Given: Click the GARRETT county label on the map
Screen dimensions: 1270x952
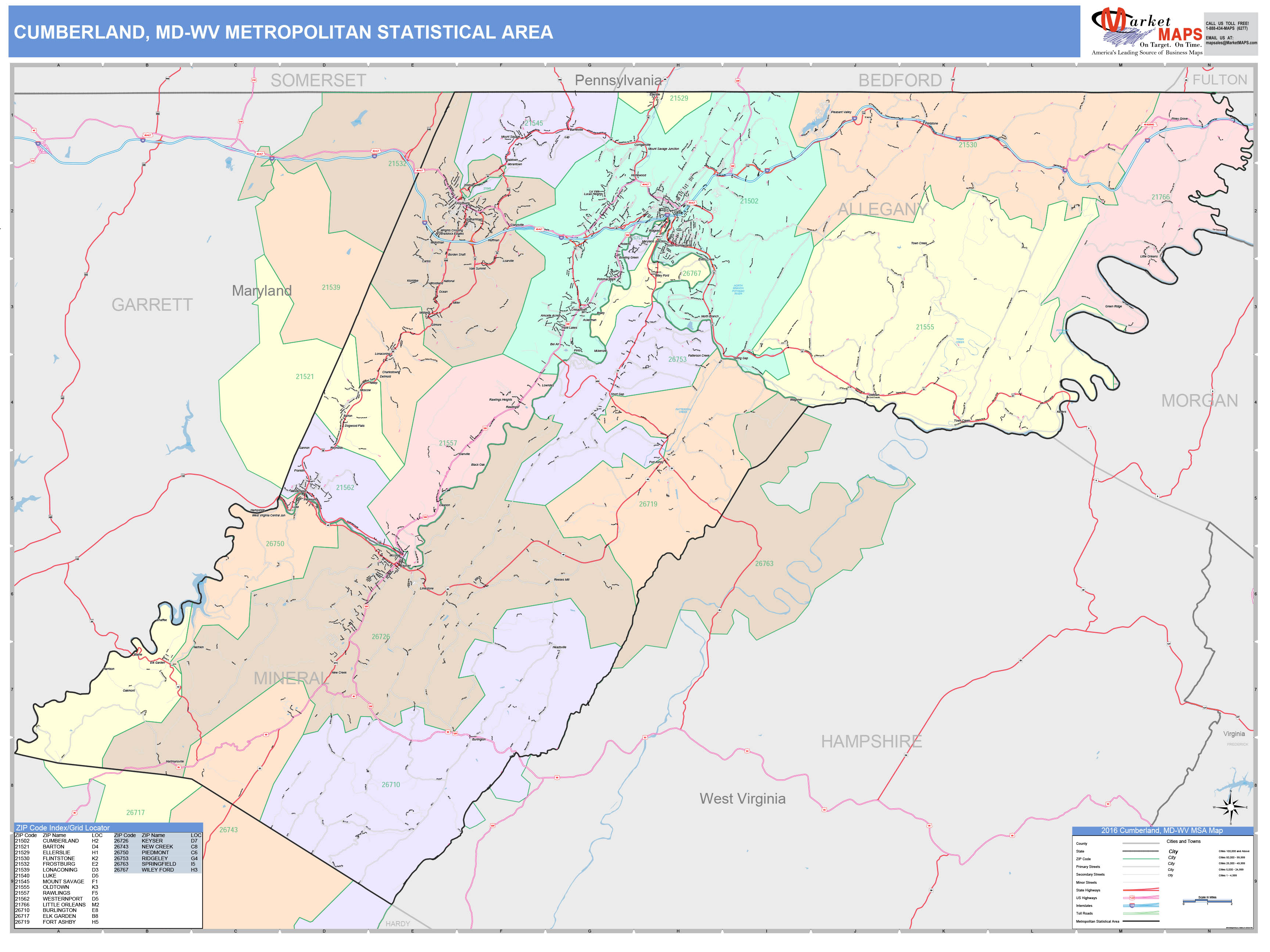Looking at the screenshot, I should coord(152,305).
